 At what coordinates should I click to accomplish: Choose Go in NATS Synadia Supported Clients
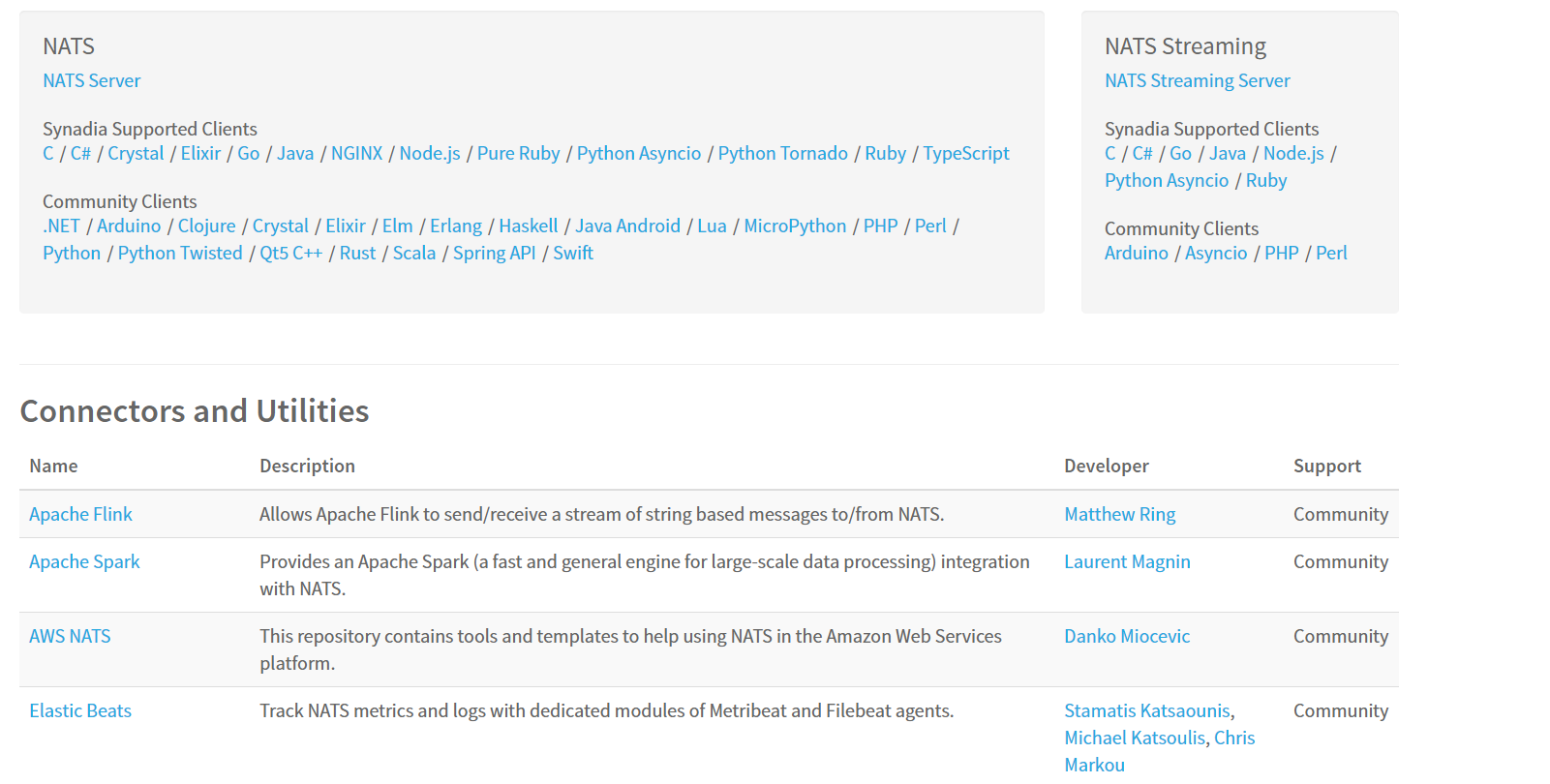click(249, 154)
